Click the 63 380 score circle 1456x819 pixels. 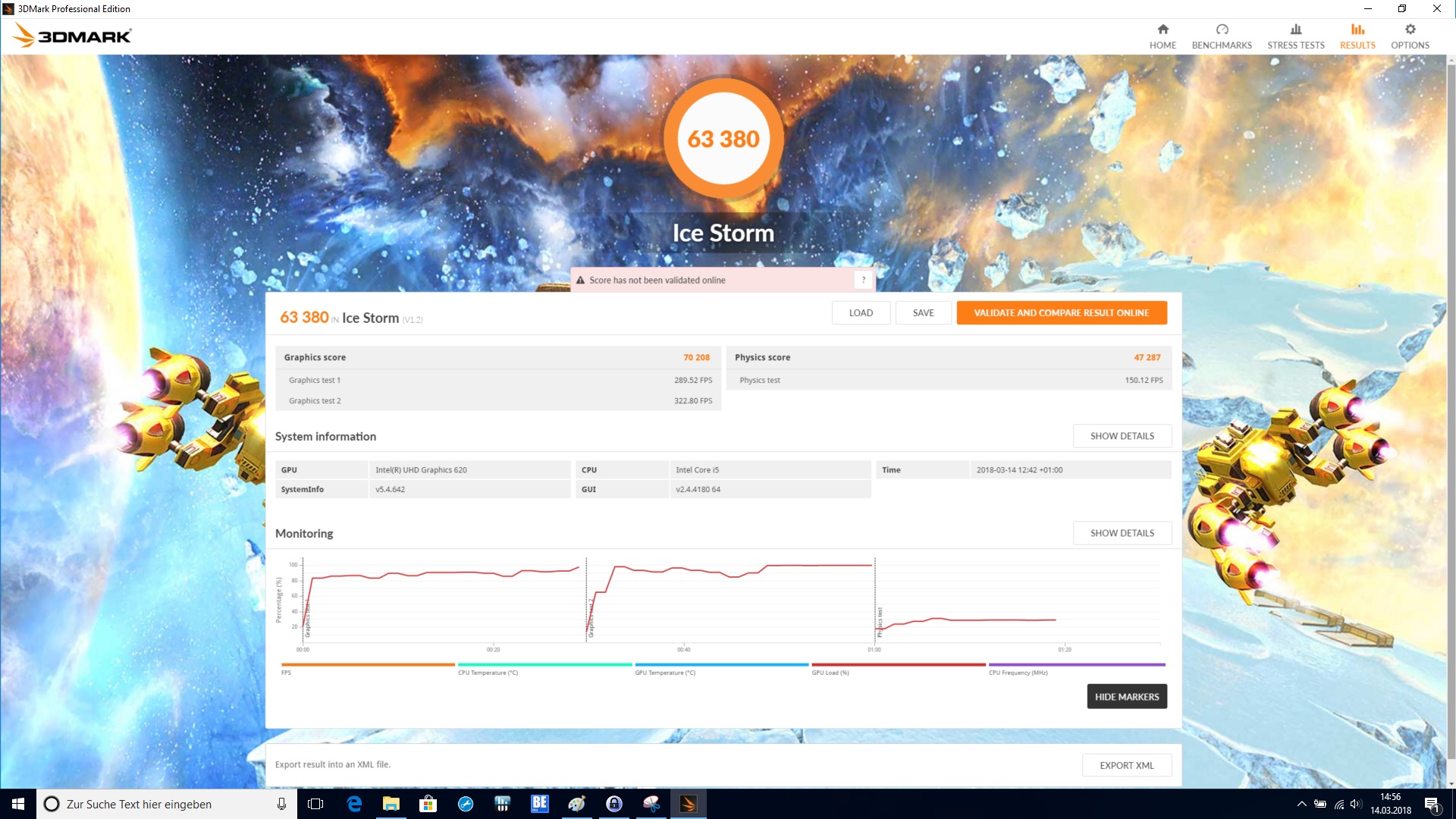point(723,139)
